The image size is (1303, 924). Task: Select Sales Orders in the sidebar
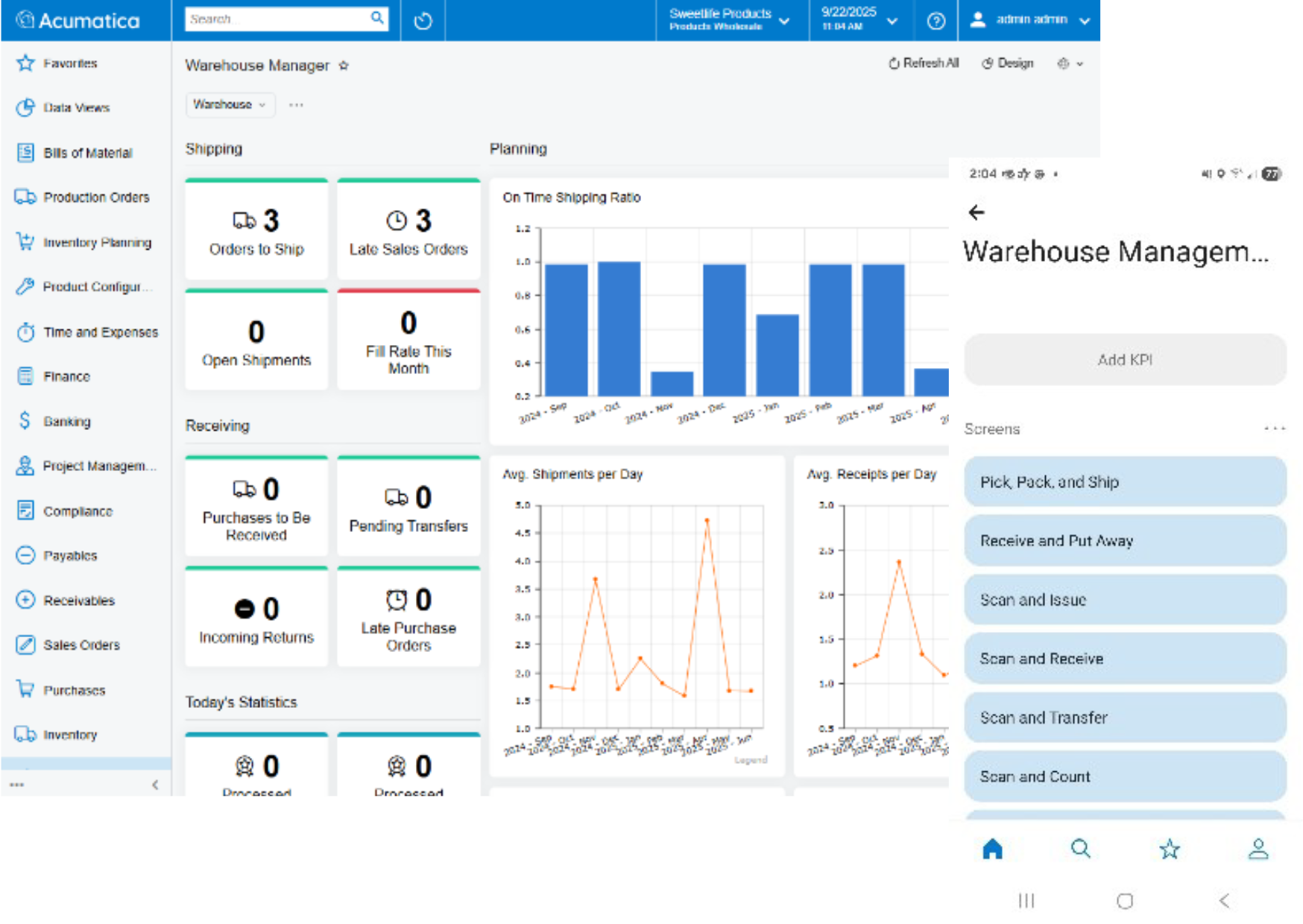pos(81,645)
